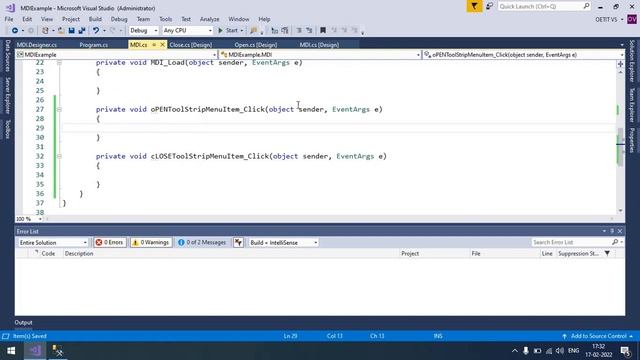This screenshot has height=360, width=640.
Task: Click the yellow notifications filter flag icon
Action: click(474, 6)
